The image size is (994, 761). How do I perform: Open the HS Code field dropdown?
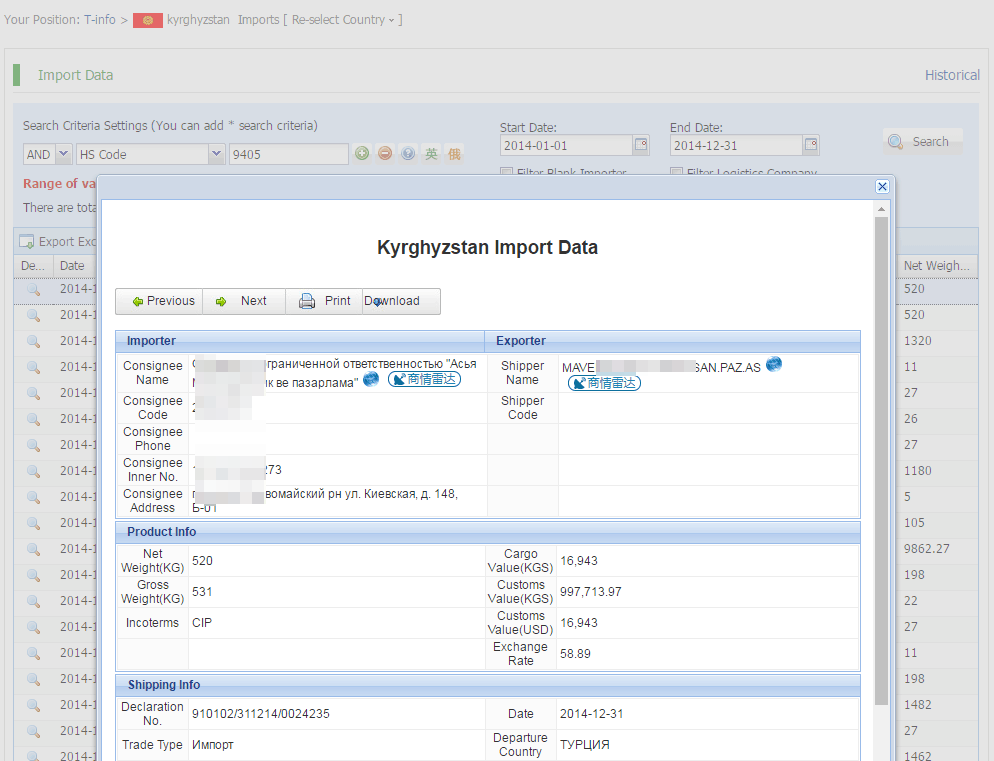click(x=216, y=154)
